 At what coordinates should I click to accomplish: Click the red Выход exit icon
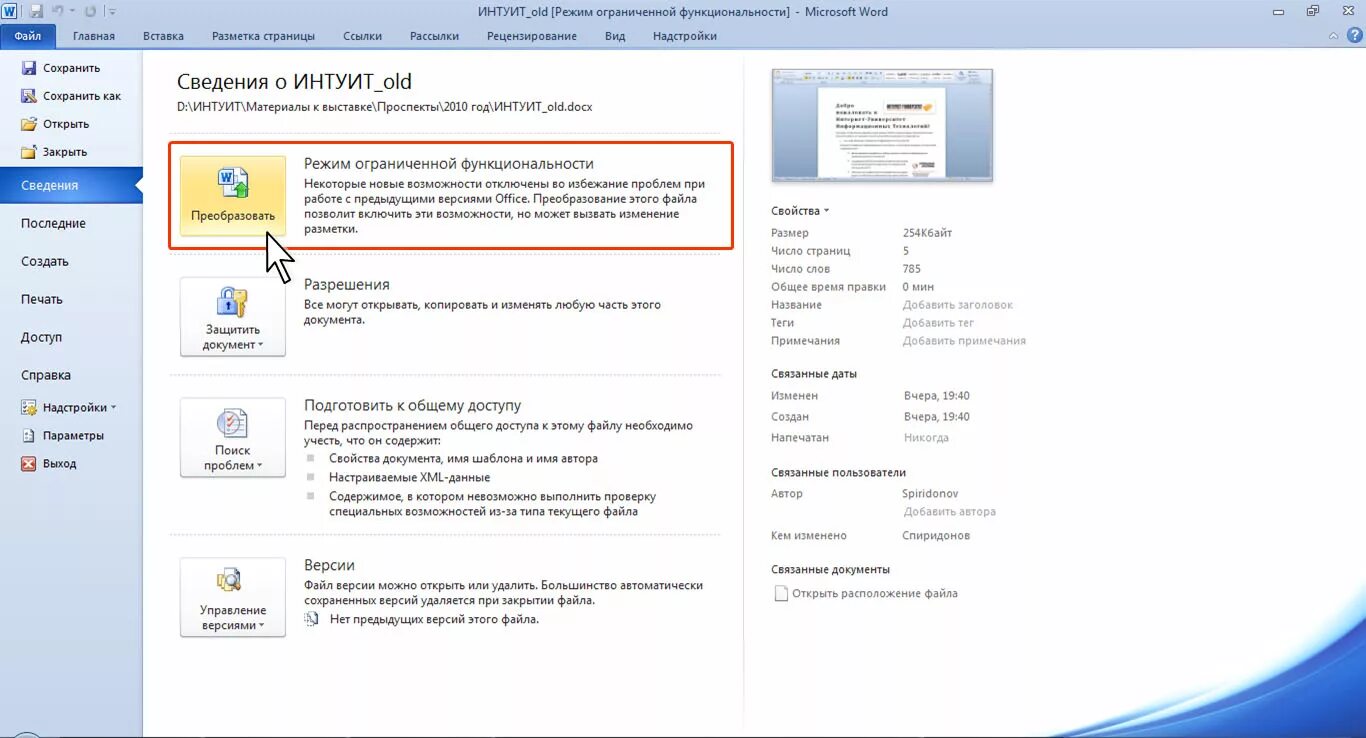click(29, 464)
